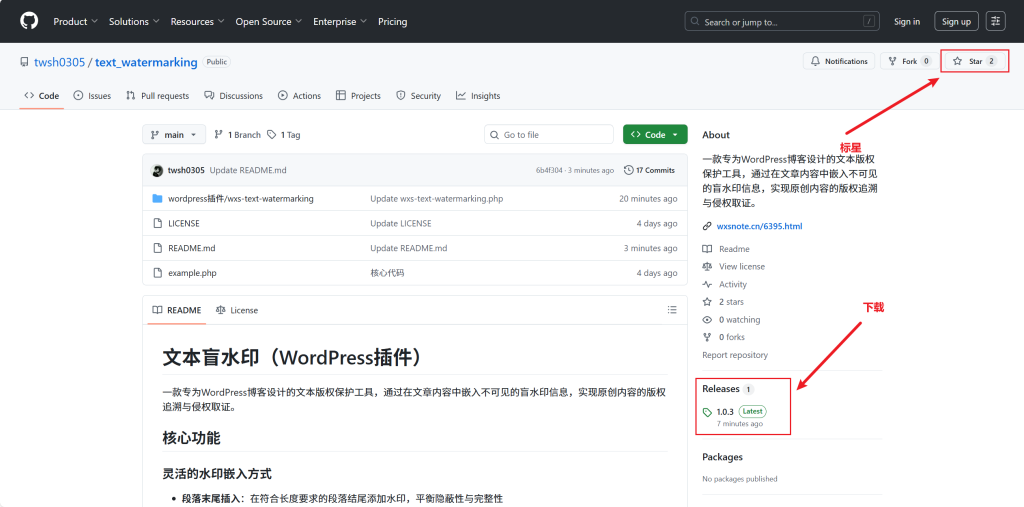Open the README outline list icon
Screen dimensions: 1024x507
click(672, 310)
